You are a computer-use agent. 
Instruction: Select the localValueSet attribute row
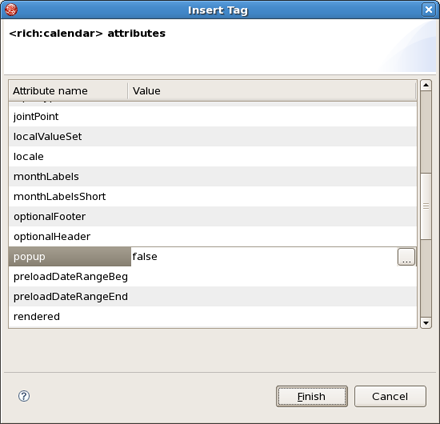213,136
